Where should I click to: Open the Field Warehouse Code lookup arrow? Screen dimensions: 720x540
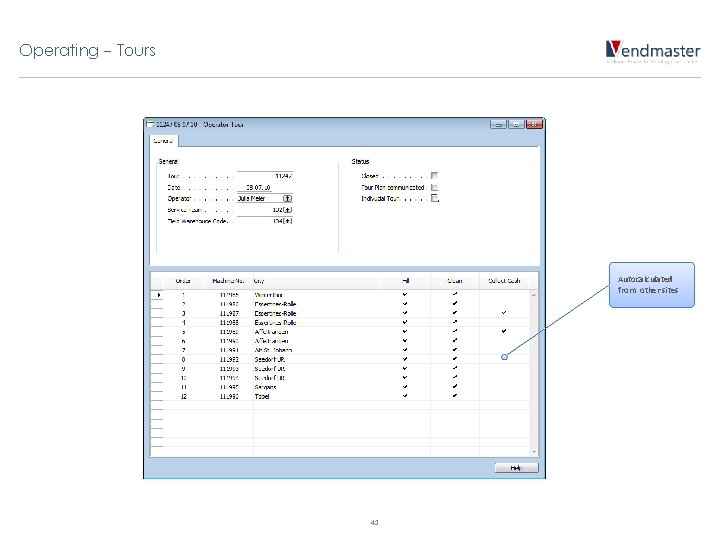pos(287,221)
